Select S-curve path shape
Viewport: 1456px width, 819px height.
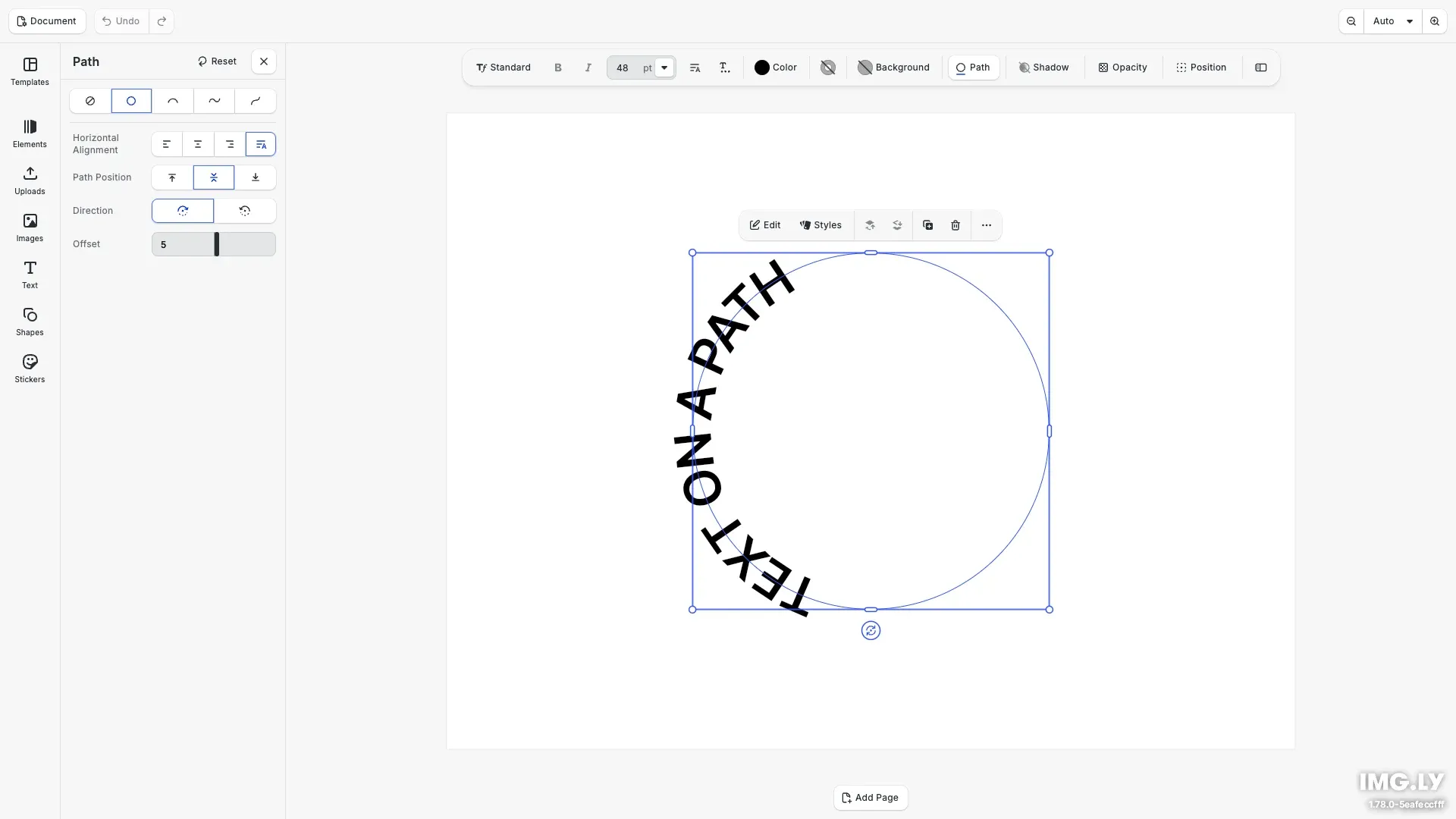256,101
